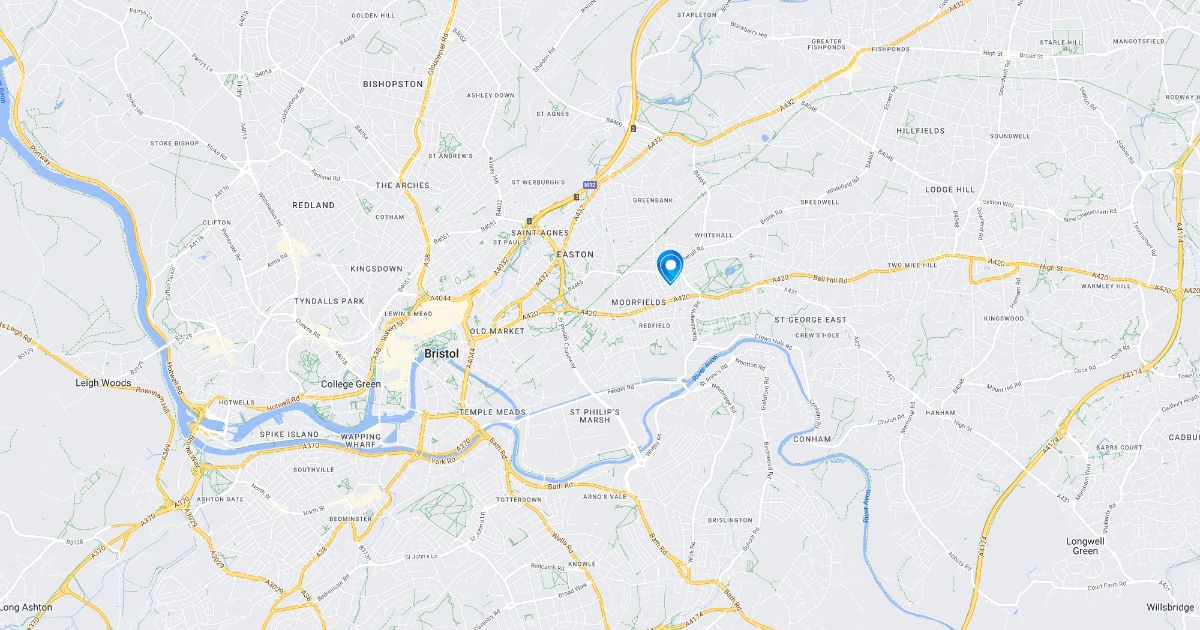Select the Longwell Green label
The image size is (1200, 630).
point(1085,546)
